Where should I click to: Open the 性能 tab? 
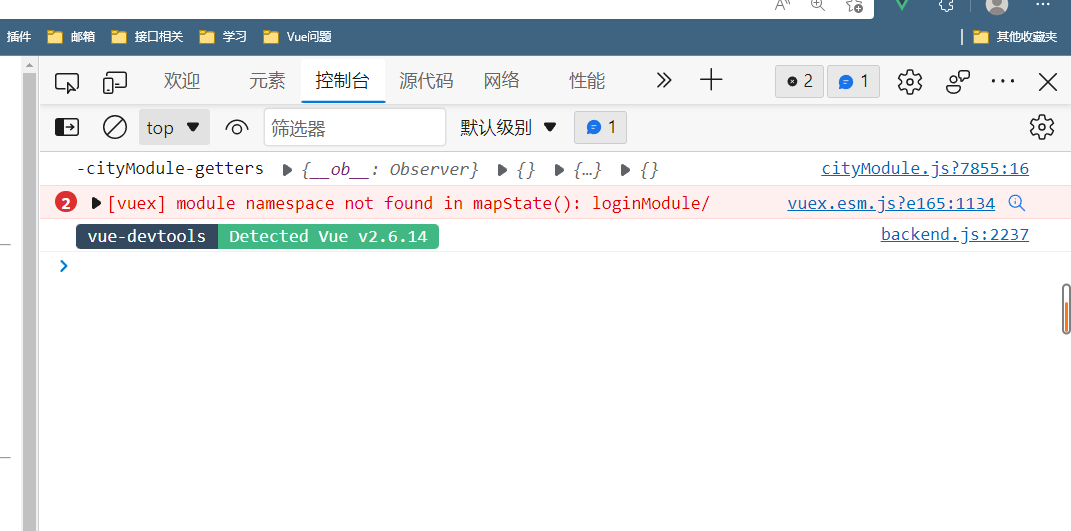pyautogui.click(x=587, y=81)
